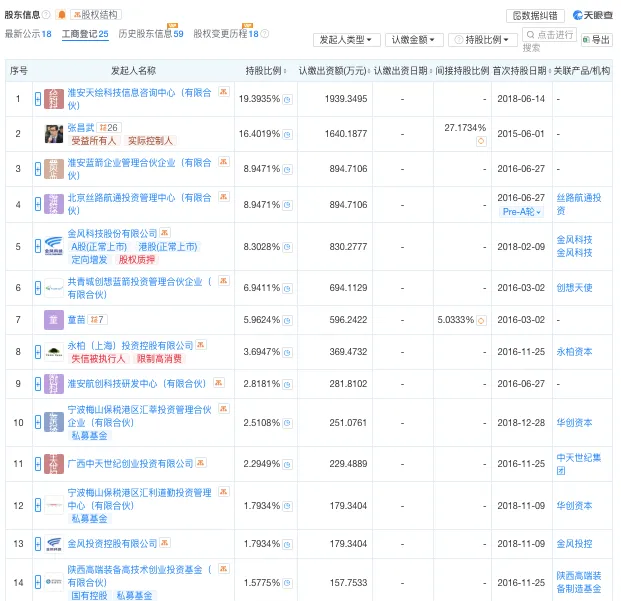
Task: Click the 数据纠错 data correction button
Action: tap(535, 16)
